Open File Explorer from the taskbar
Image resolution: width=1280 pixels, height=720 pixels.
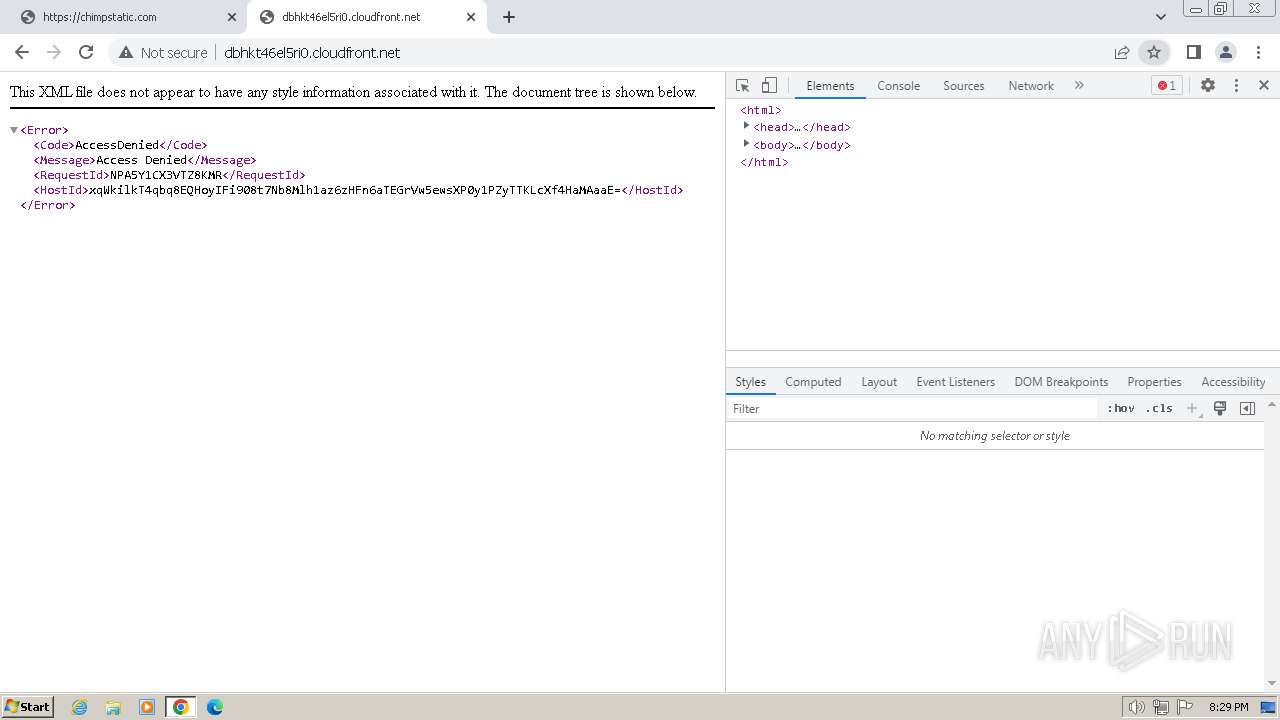[x=113, y=707]
